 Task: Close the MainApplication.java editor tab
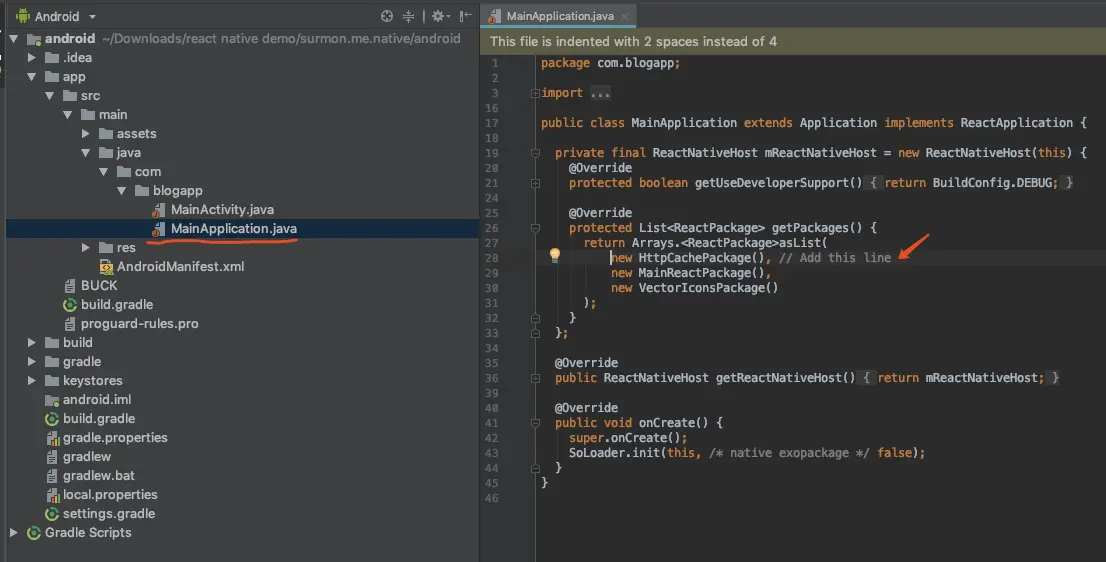[624, 16]
